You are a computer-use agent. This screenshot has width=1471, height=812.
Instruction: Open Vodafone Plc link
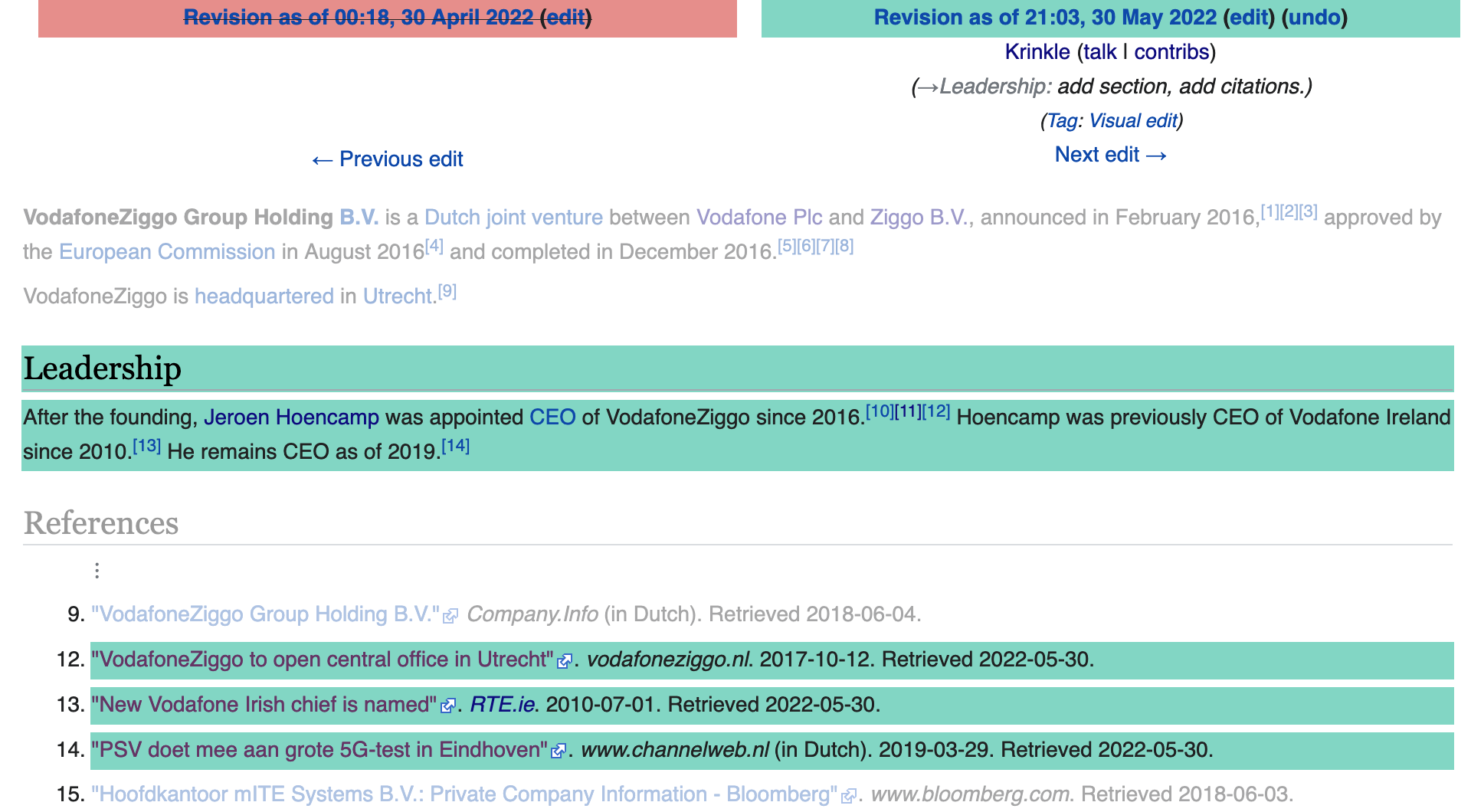pyautogui.click(x=759, y=217)
